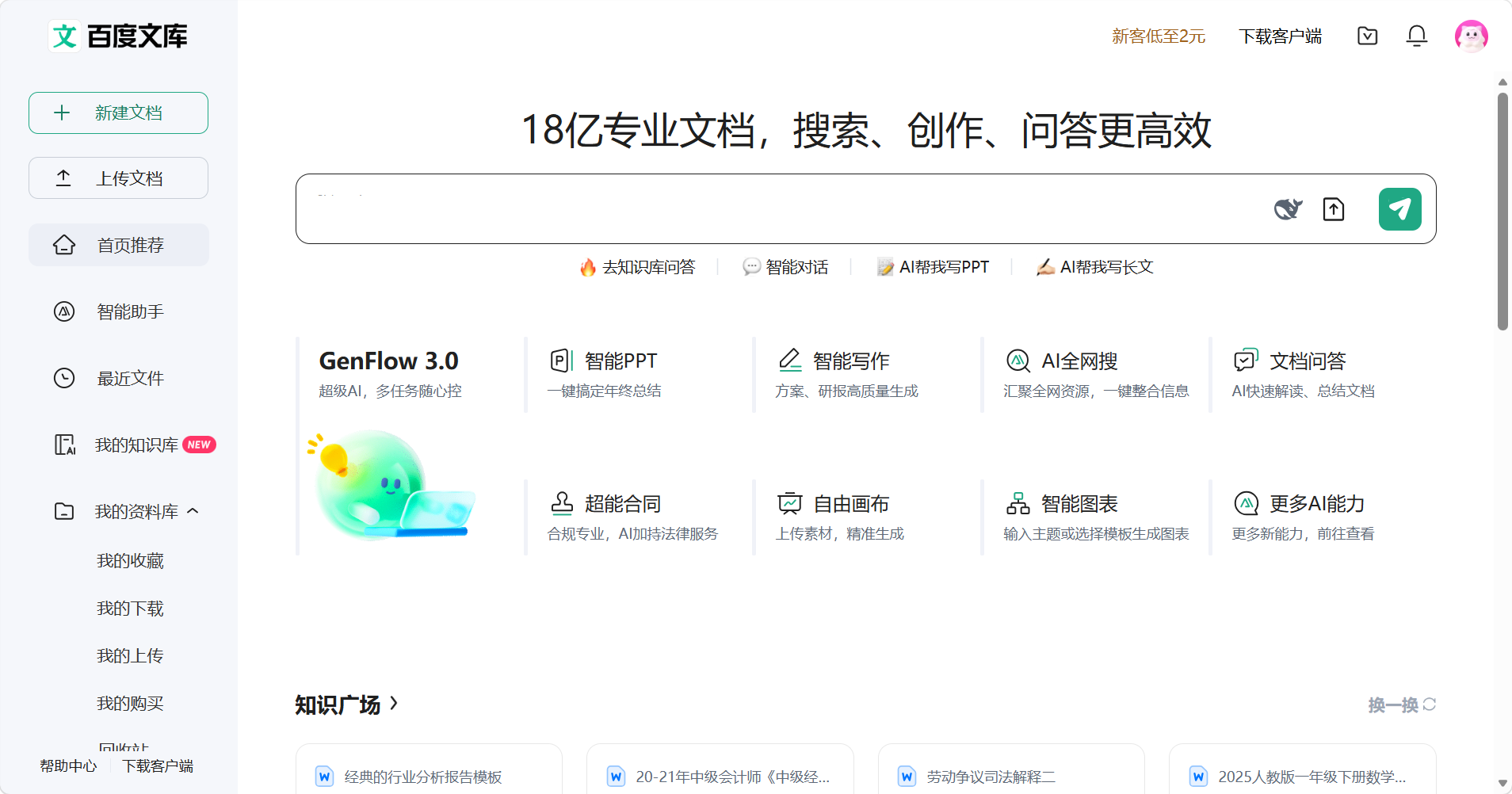
Task: Click the upload icon inside the search bar
Action: click(1334, 208)
